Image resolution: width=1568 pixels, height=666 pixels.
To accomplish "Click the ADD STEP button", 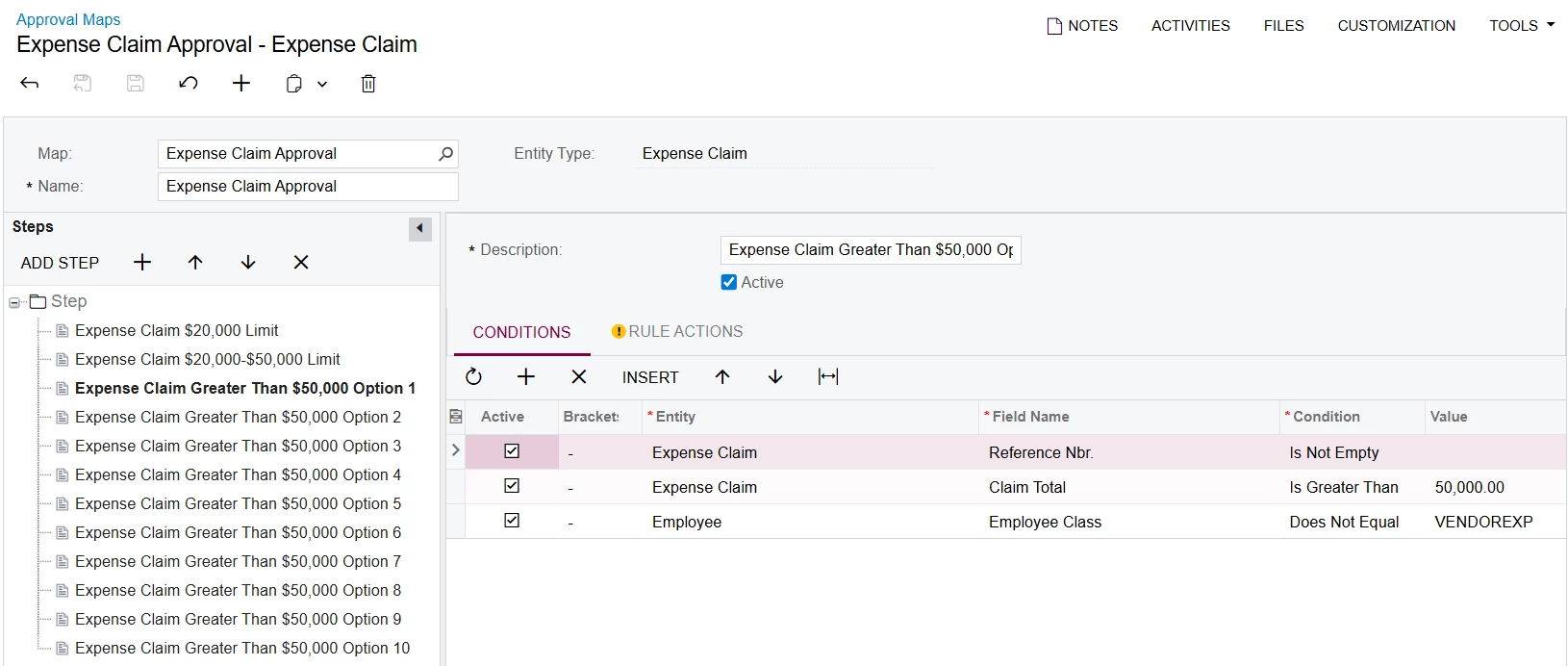I will 60,263.
